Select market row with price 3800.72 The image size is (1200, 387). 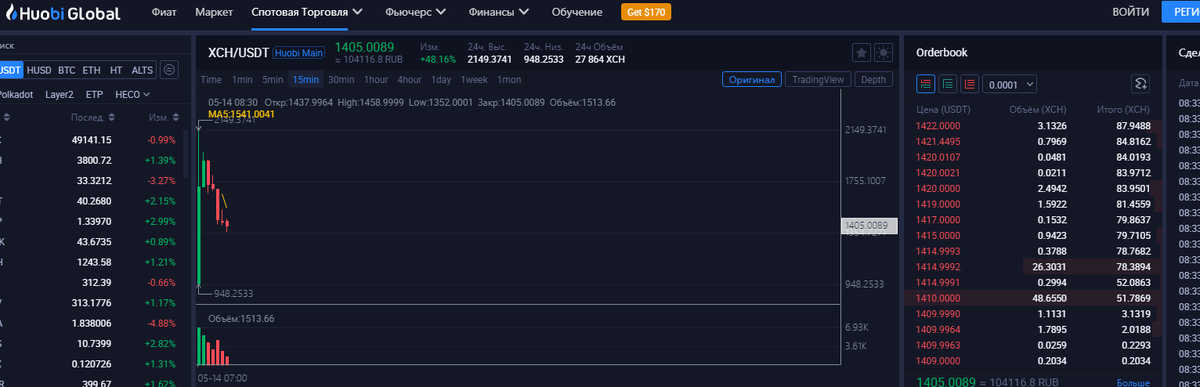tap(90, 160)
